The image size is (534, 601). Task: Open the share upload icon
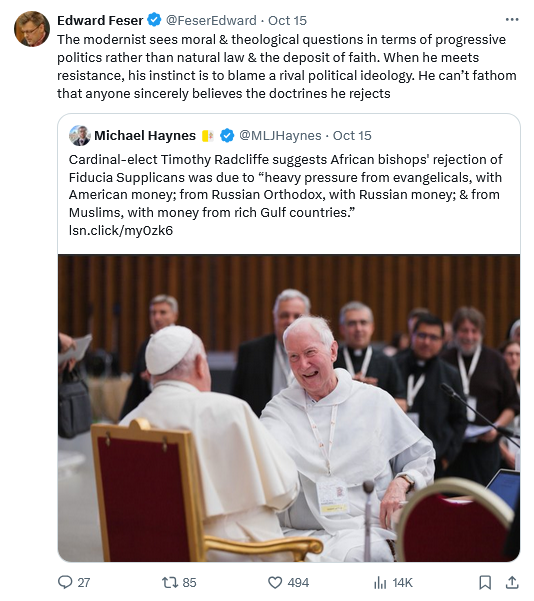click(x=512, y=583)
